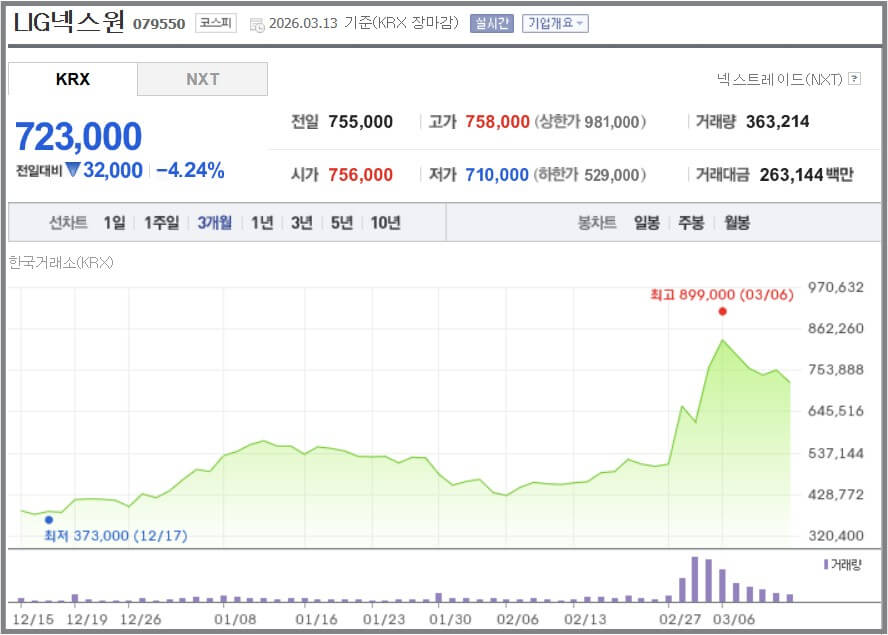This screenshot has width=888, height=635.
Task: Click the 02/27 x-axis date label
Action: pos(680,619)
